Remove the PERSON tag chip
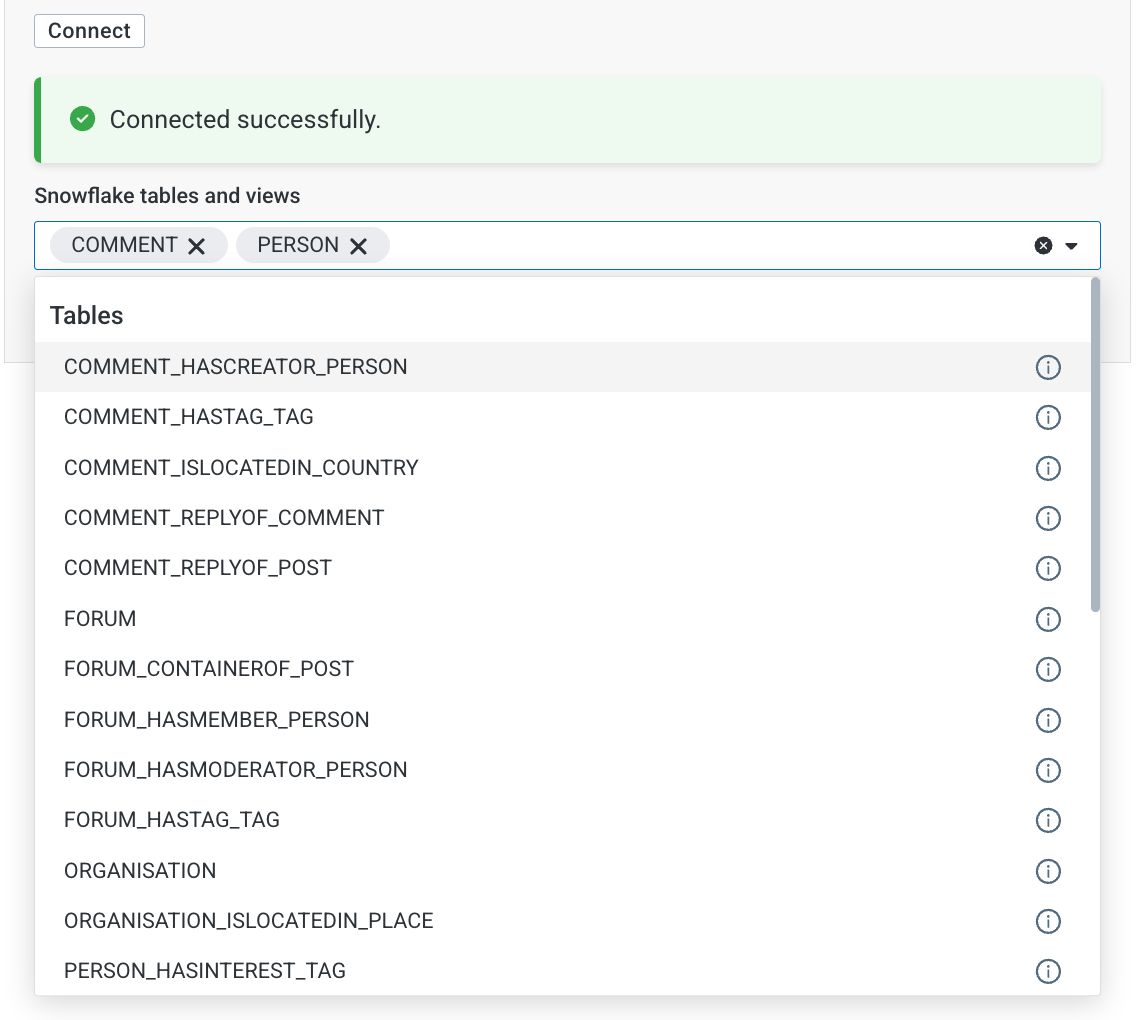The height and width of the screenshot is (1020, 1136). click(x=358, y=246)
